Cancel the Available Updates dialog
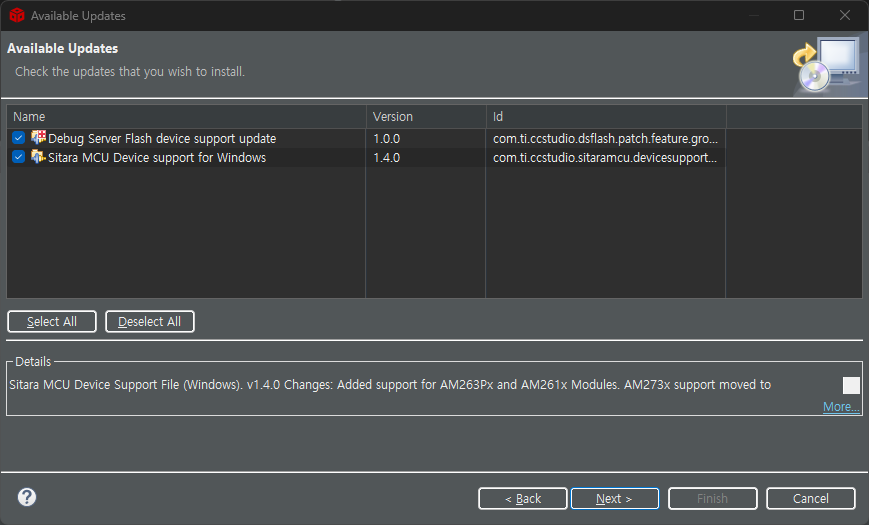 tap(811, 498)
